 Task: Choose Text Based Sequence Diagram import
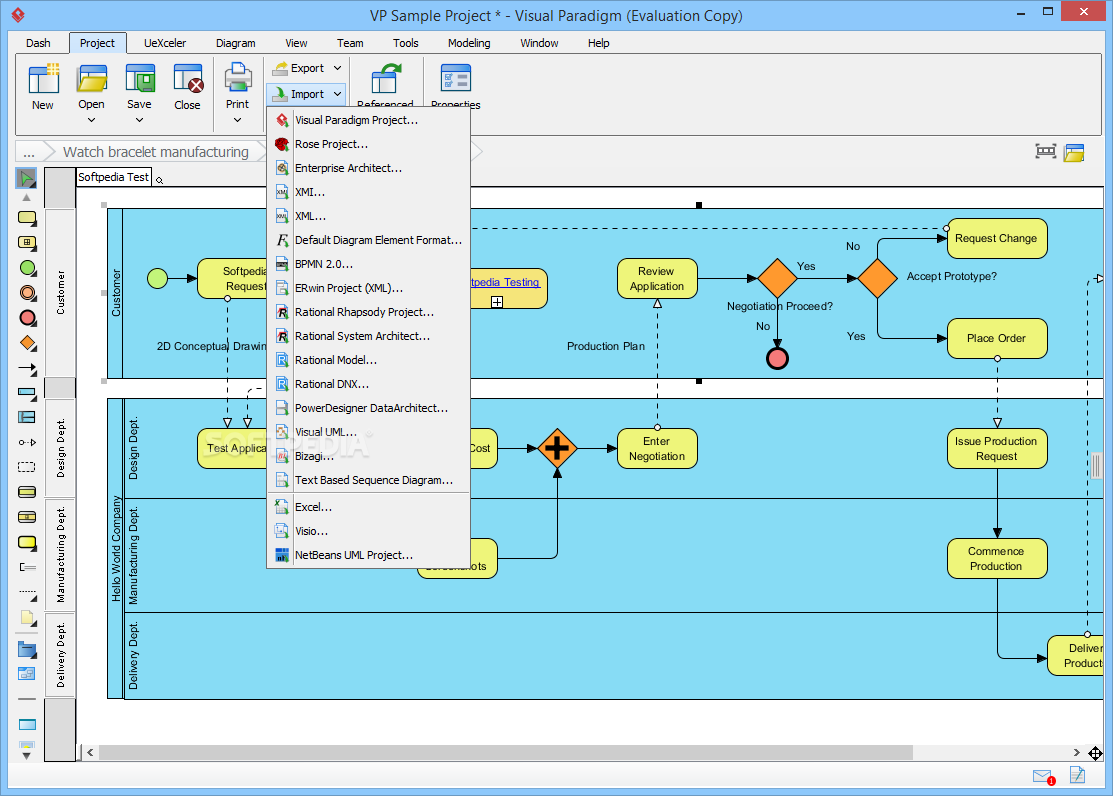pyautogui.click(x=368, y=480)
